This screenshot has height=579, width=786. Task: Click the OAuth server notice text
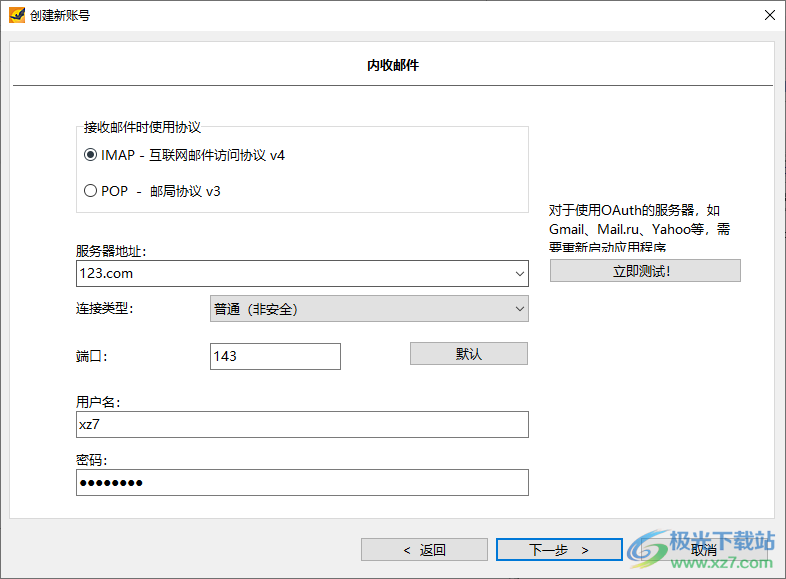pyautogui.click(x=639, y=228)
